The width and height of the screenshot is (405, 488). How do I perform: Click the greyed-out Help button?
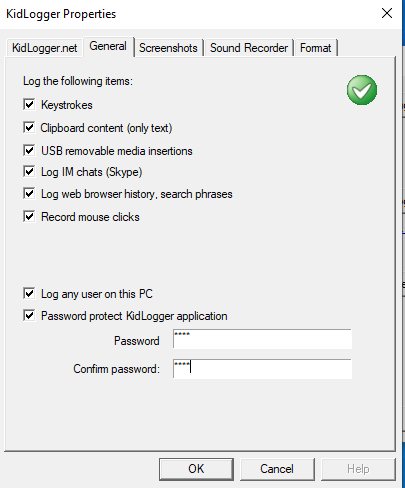coord(358,469)
